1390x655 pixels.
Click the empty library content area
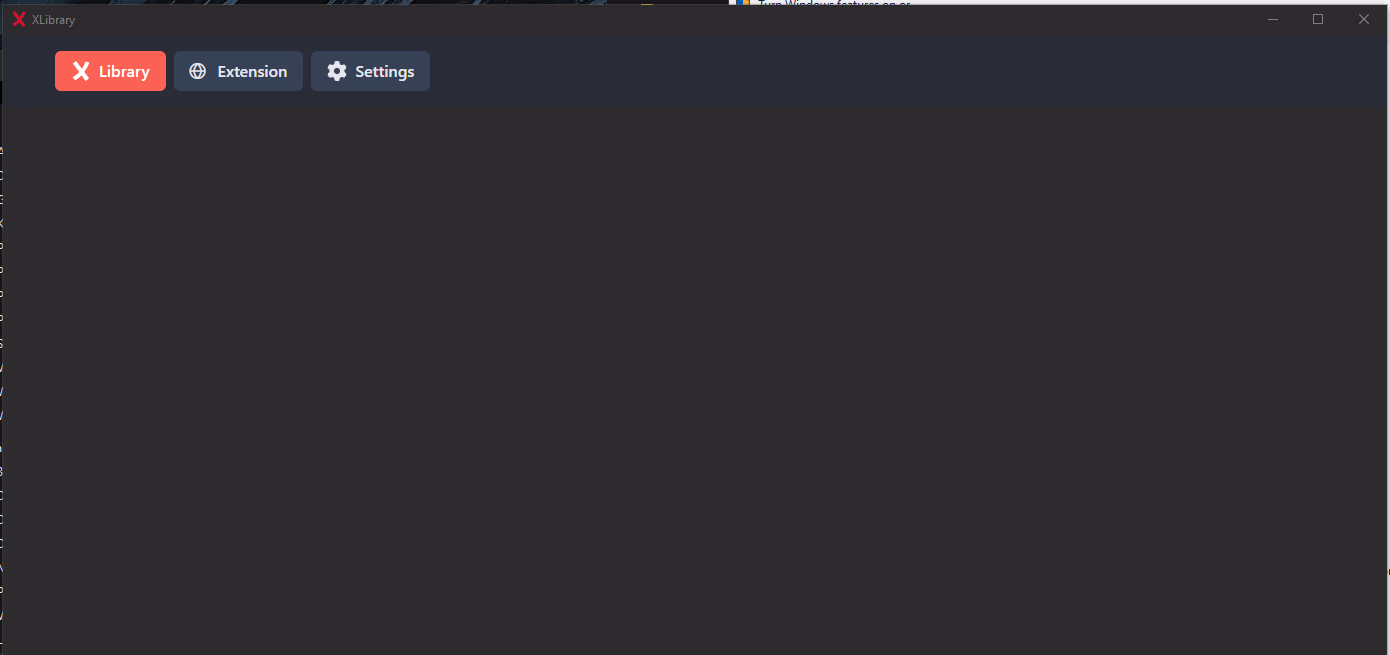pyautogui.click(x=695, y=380)
